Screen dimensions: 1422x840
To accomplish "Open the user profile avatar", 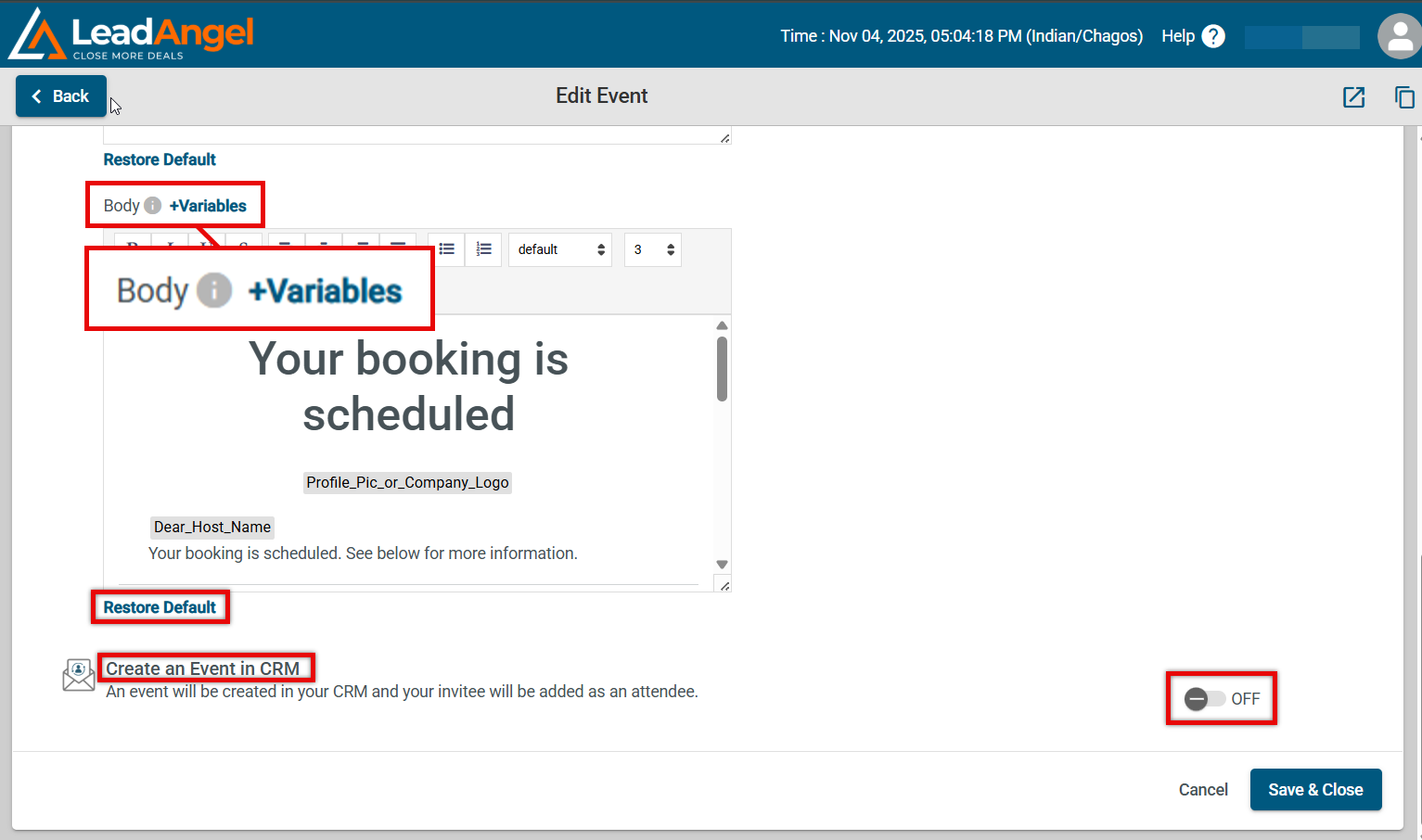I will coord(1399,36).
